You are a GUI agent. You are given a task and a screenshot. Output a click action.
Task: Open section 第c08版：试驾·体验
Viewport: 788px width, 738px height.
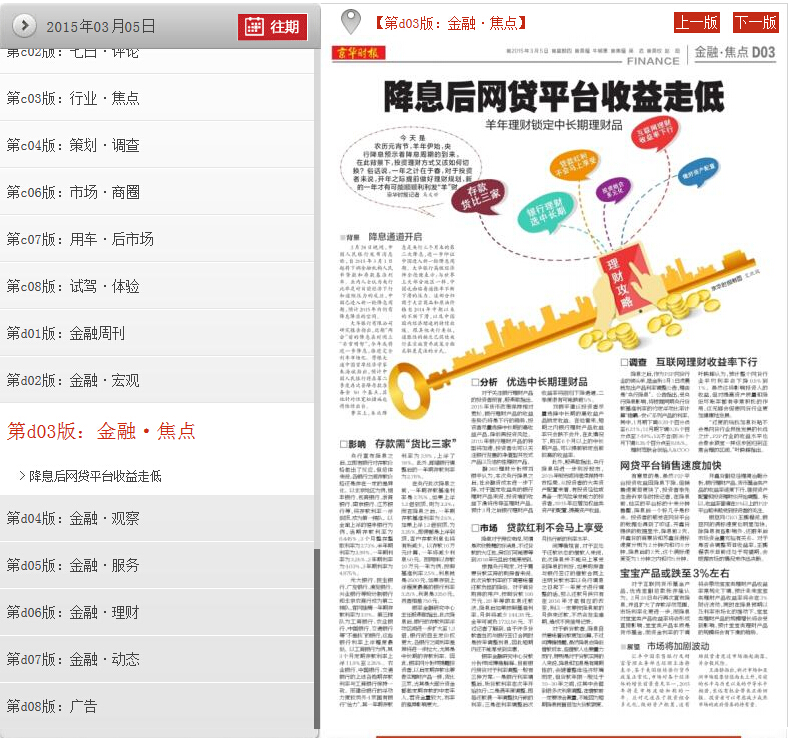point(157,286)
